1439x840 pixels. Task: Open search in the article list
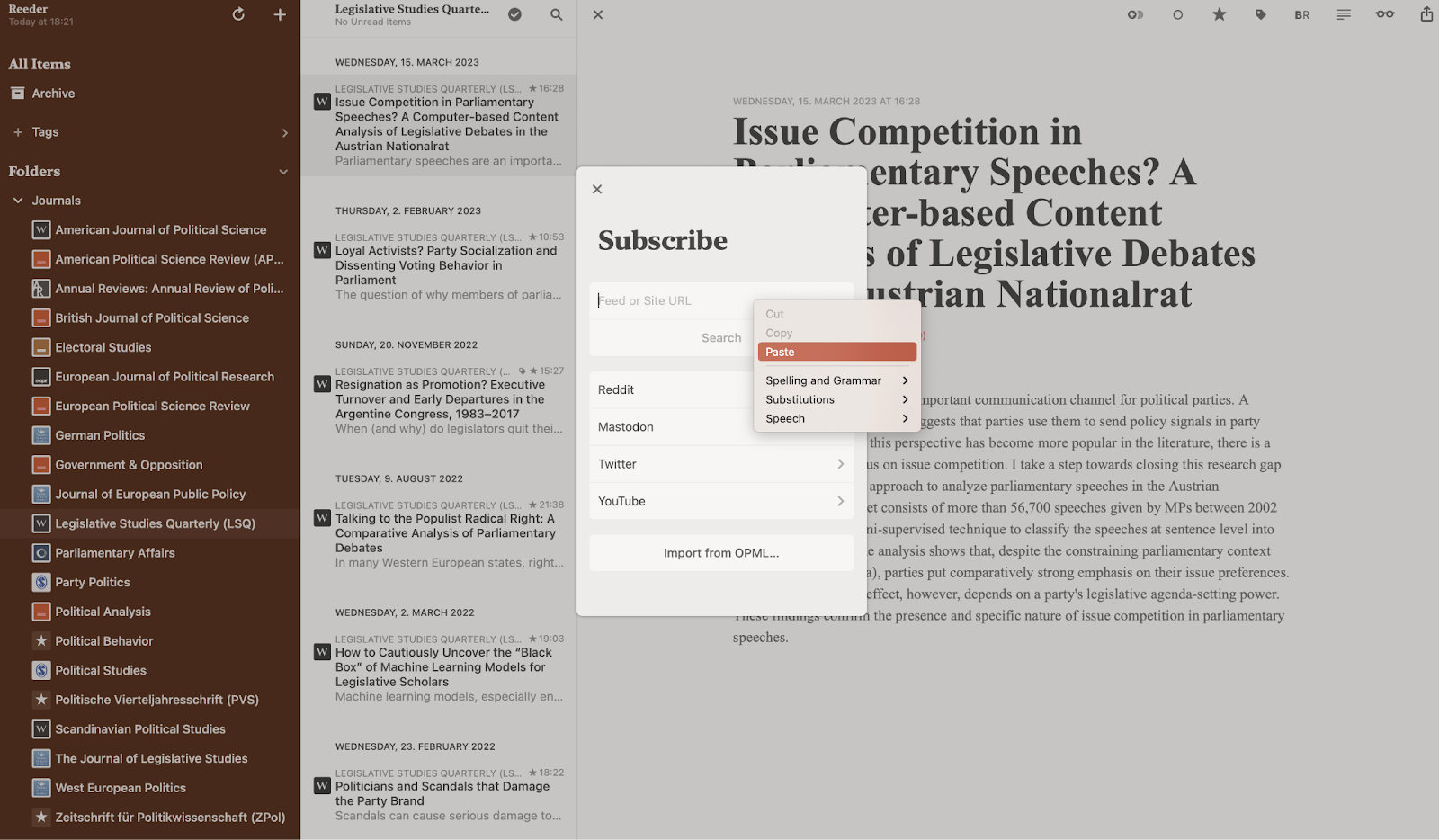tap(557, 14)
